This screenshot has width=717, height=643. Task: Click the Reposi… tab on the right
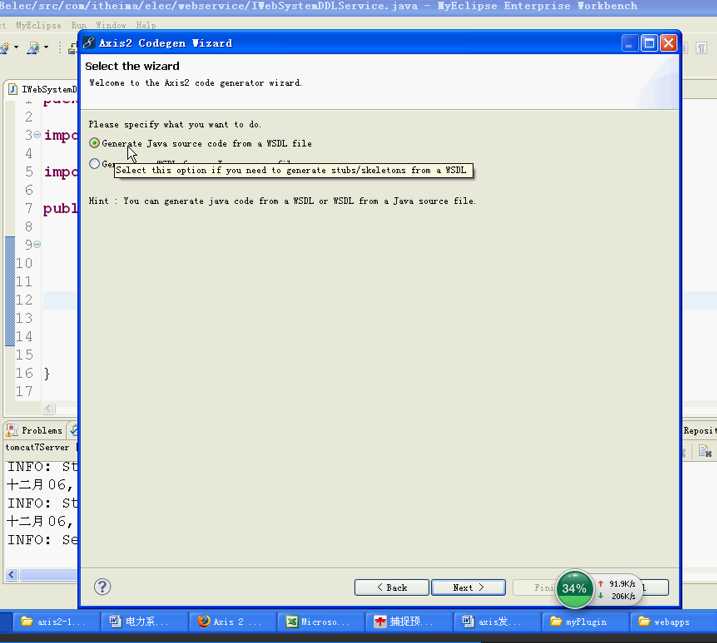tap(698, 430)
